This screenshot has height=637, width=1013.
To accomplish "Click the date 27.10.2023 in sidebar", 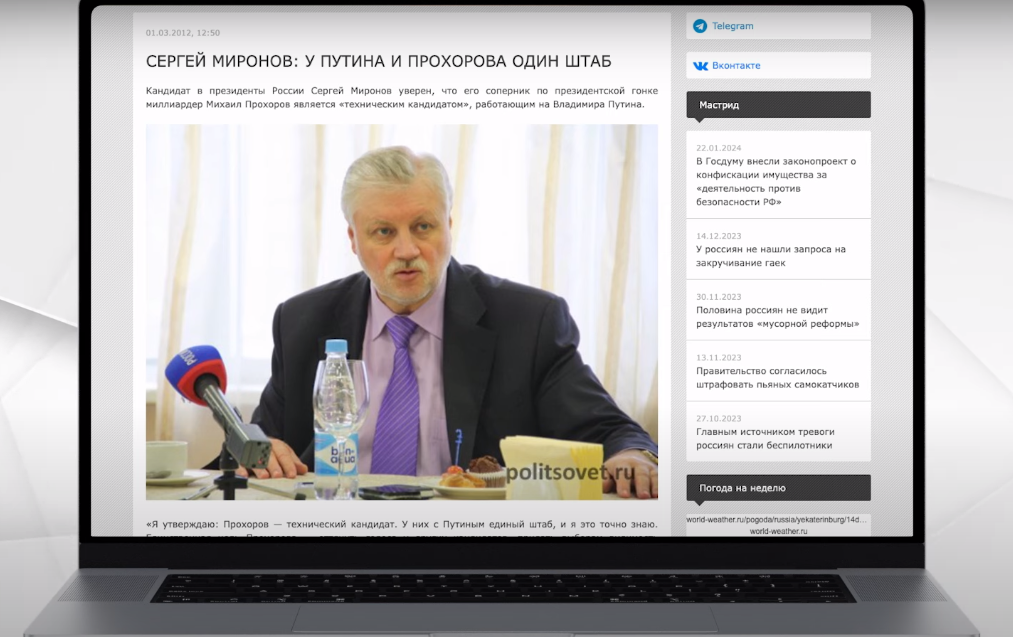I will pyautogui.click(x=718, y=418).
